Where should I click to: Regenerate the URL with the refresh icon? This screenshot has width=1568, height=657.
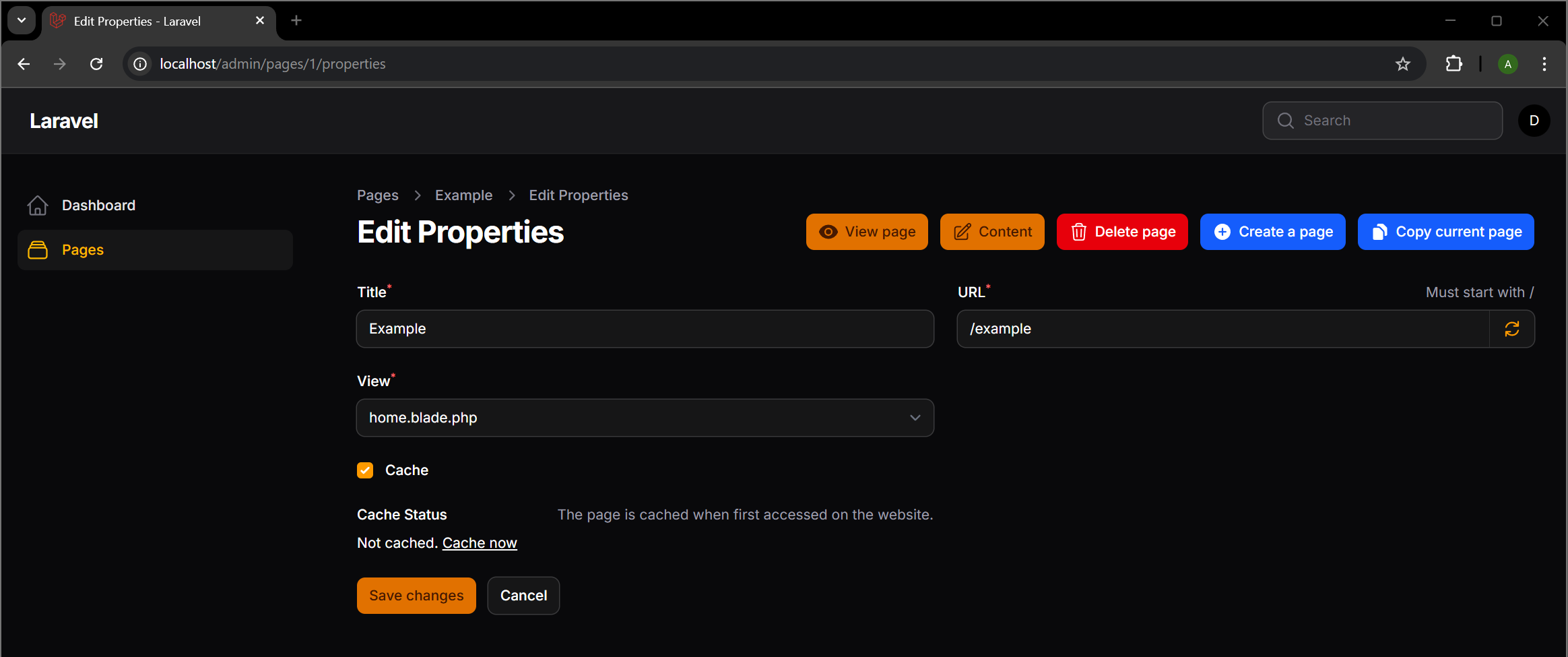point(1512,329)
